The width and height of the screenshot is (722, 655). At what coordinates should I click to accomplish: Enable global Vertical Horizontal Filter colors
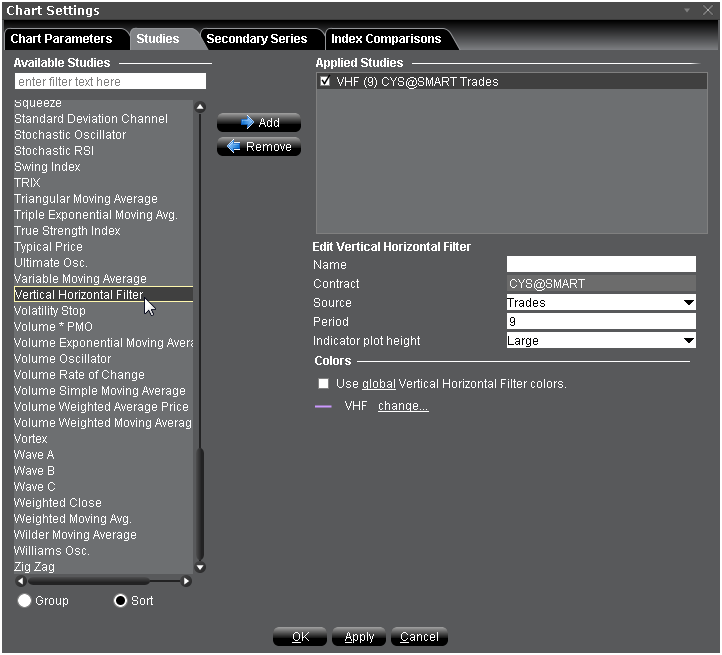pos(323,384)
